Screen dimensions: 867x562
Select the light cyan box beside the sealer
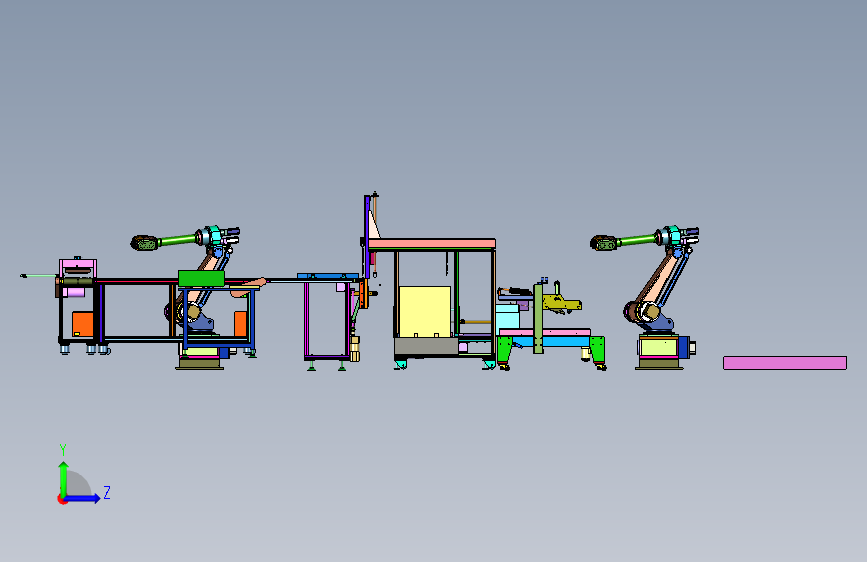pos(507,316)
